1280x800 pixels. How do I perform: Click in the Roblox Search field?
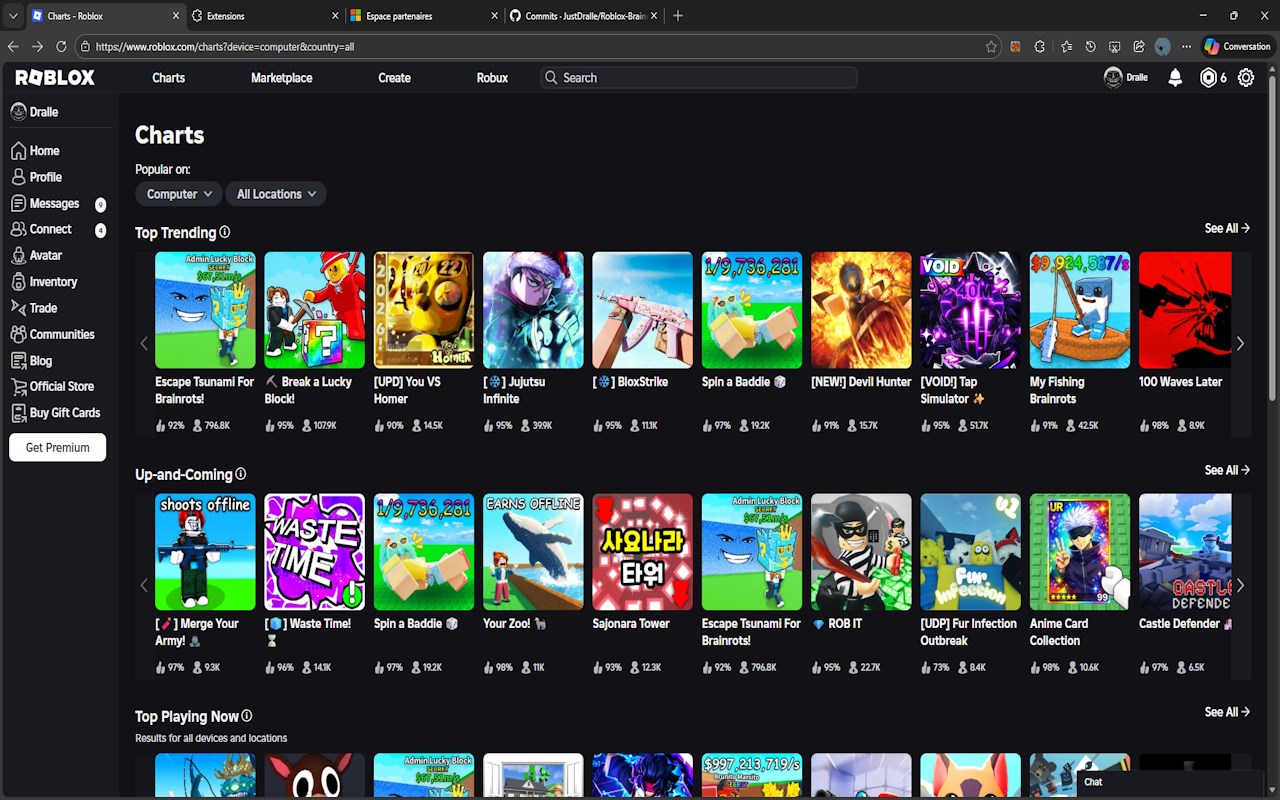coord(698,78)
